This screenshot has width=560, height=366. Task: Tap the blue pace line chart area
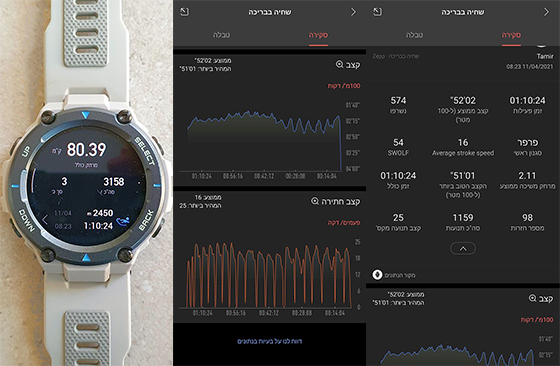point(264,141)
